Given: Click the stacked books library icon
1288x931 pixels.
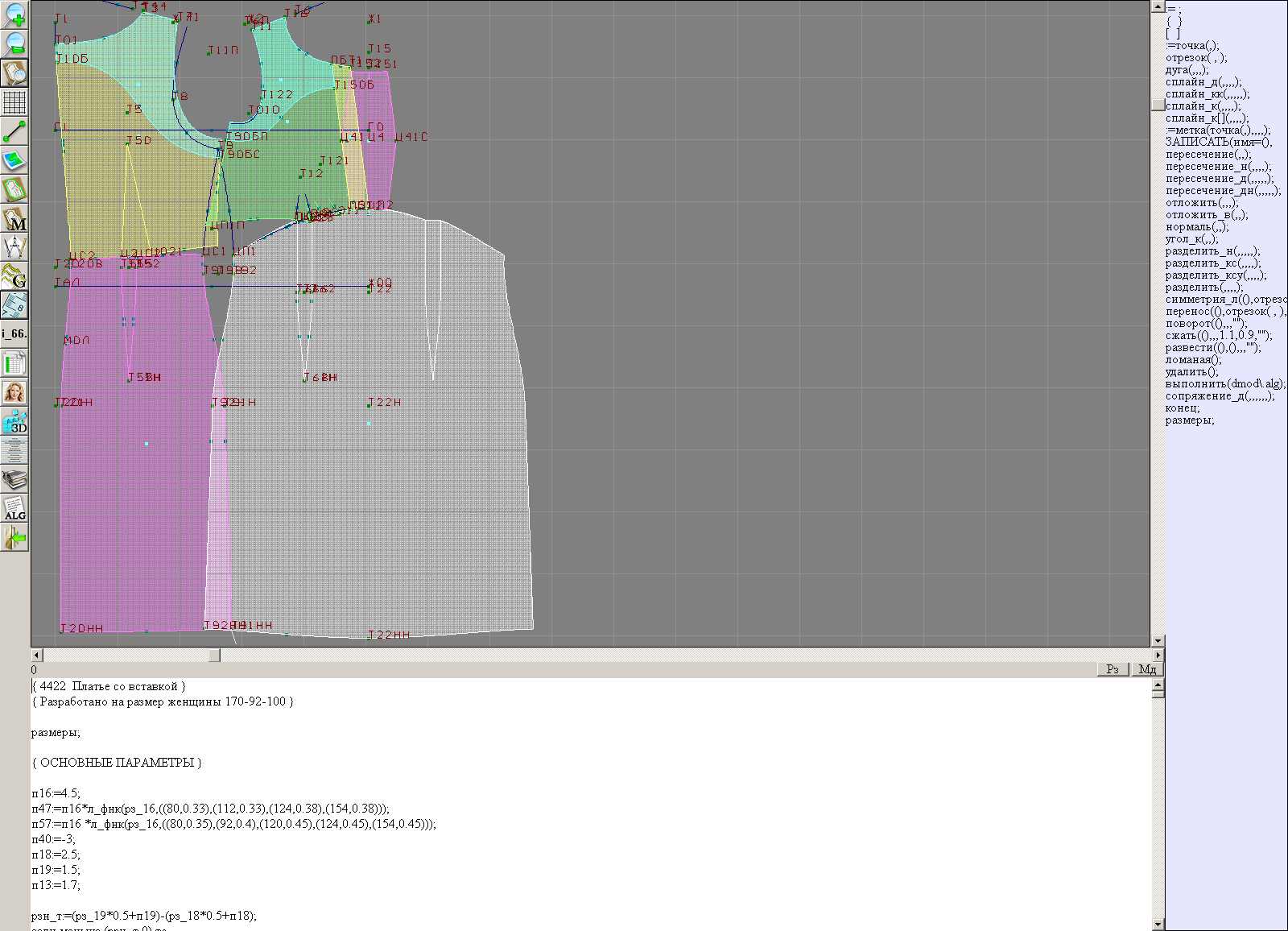Looking at the screenshot, I should (x=14, y=480).
